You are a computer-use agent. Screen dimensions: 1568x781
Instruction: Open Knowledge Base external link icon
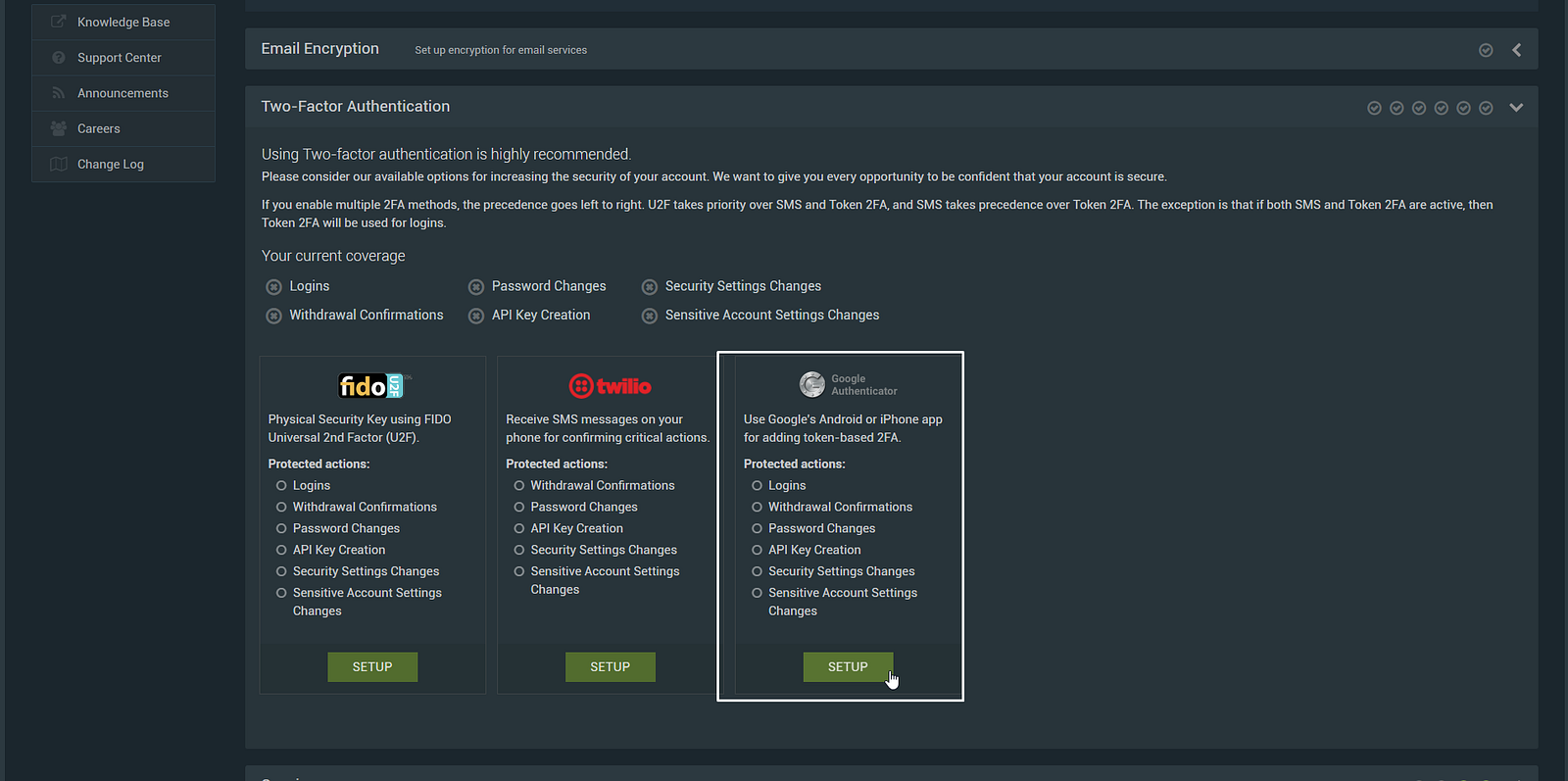tap(58, 22)
